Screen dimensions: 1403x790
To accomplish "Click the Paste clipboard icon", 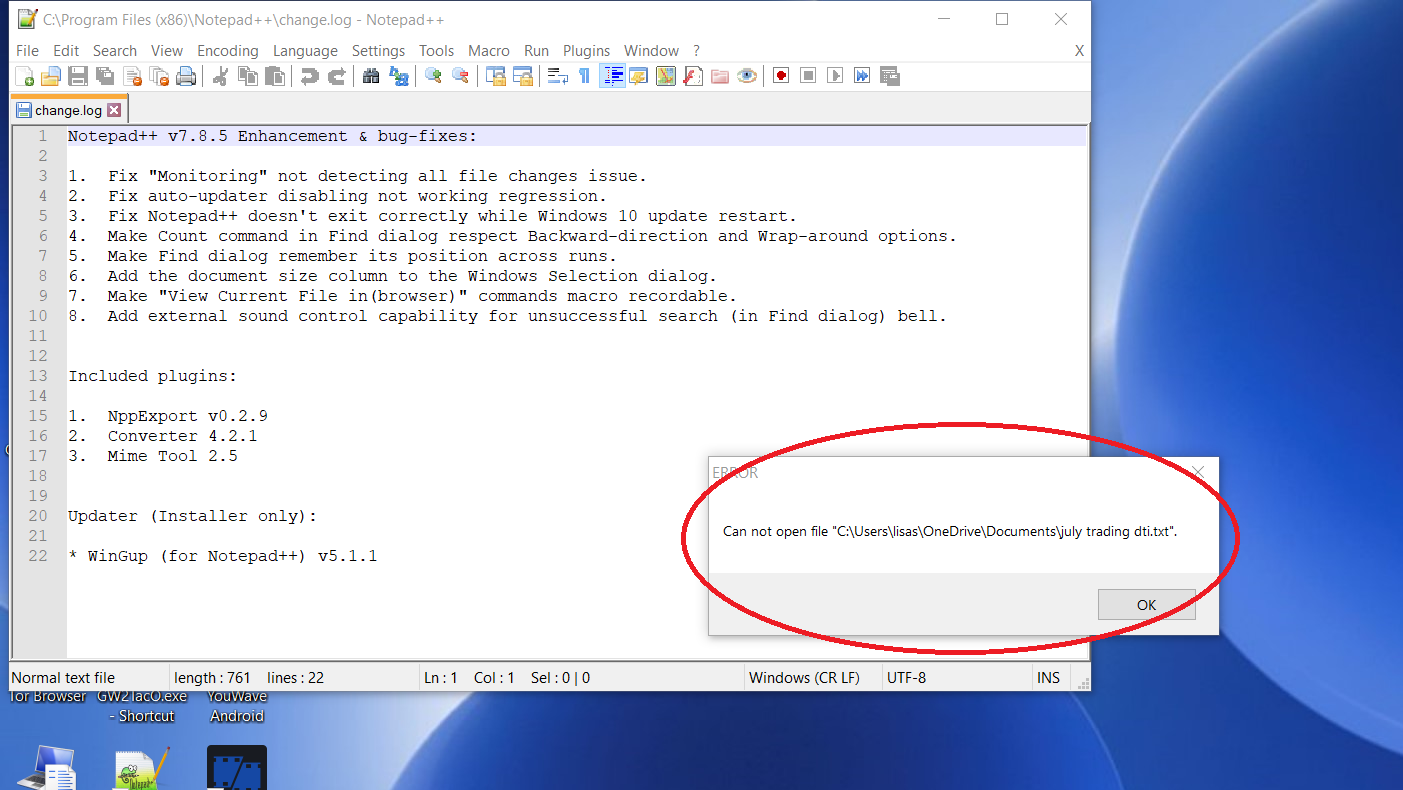I will click(275, 76).
